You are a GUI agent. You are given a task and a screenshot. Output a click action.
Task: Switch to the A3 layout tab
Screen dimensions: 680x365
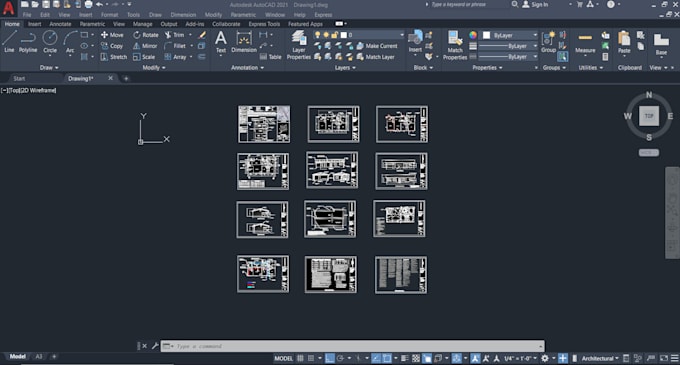(39, 356)
